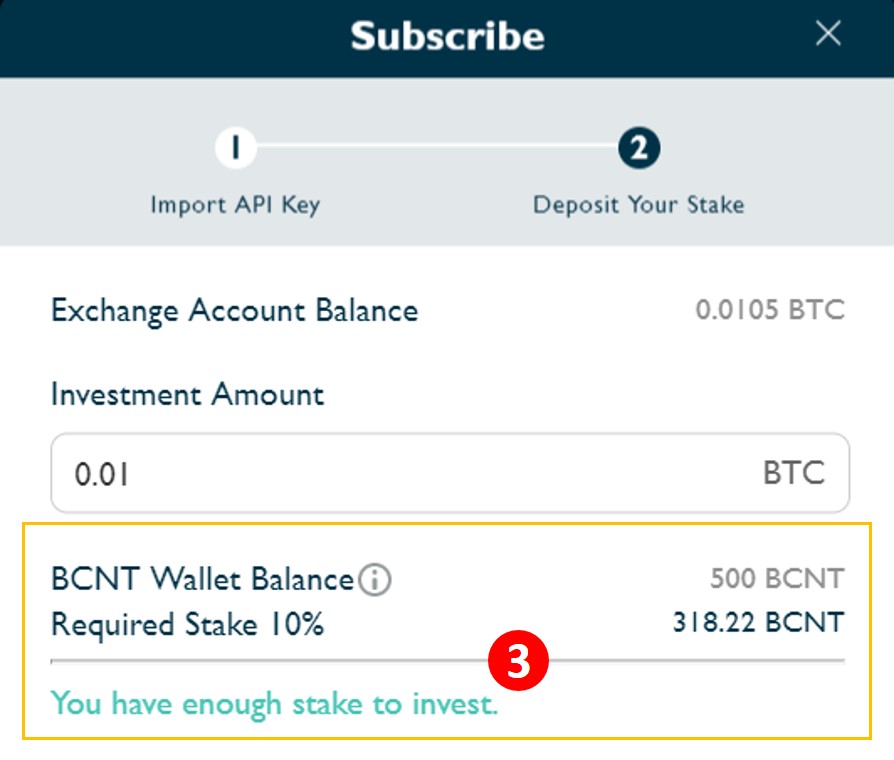Click the Investment Amount input field
Viewport: 894px width, 760px height.
coord(450,473)
